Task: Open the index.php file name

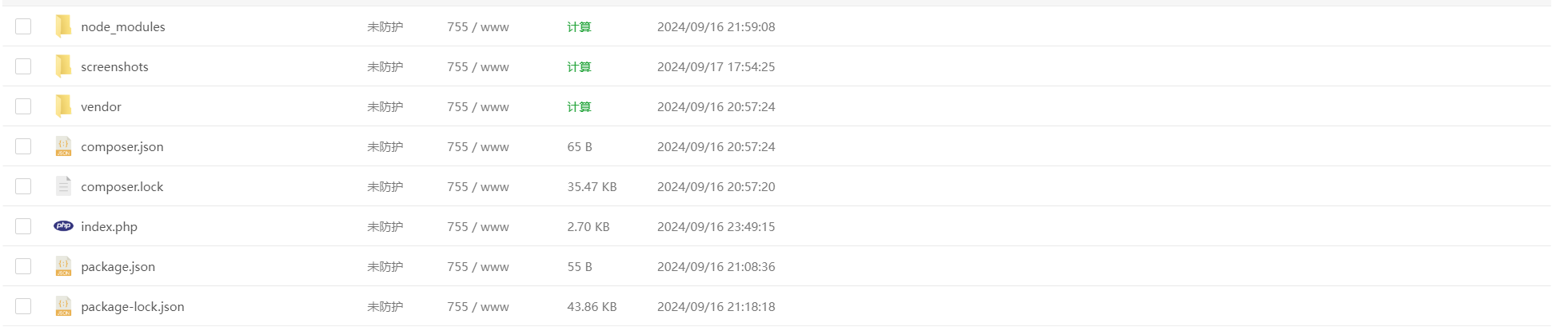Action: (x=110, y=227)
